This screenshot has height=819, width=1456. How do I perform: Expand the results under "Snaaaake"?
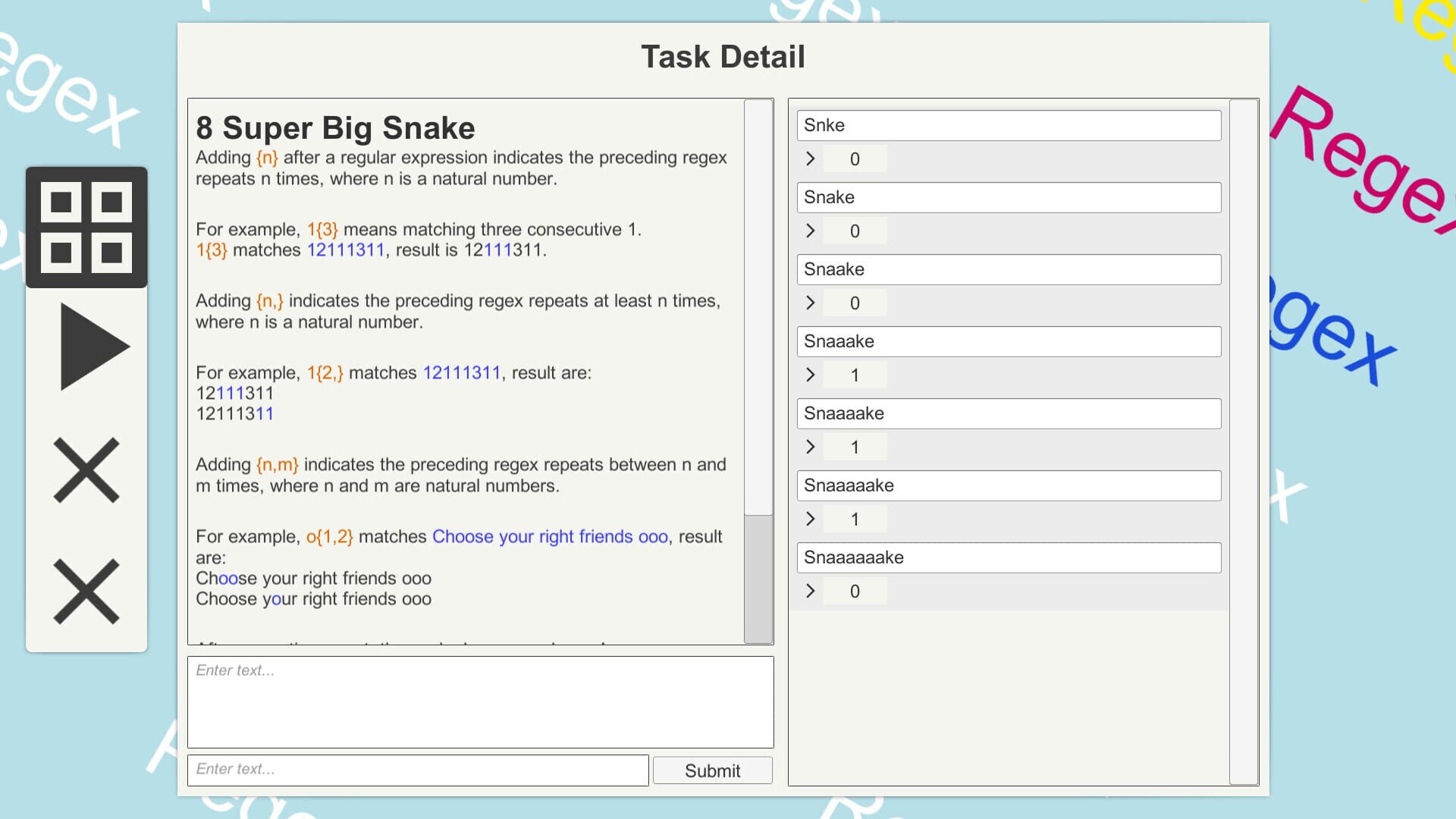(810, 447)
